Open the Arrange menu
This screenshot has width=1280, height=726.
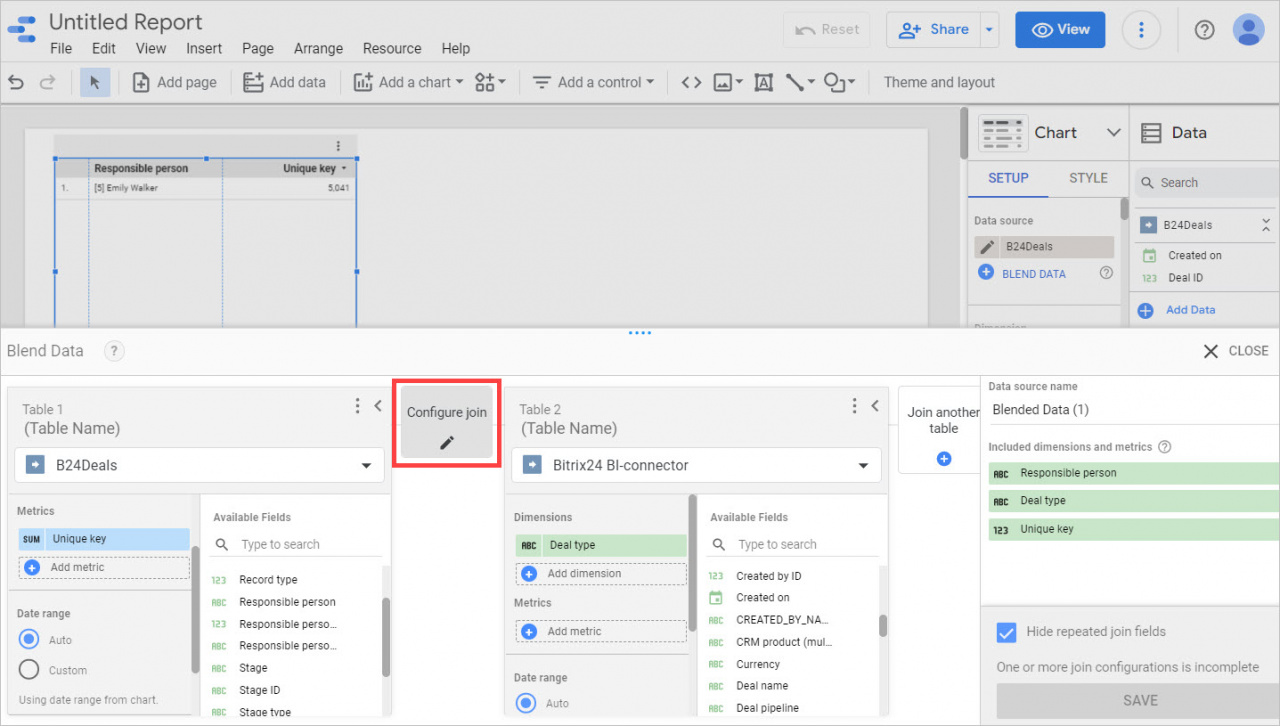coord(318,48)
